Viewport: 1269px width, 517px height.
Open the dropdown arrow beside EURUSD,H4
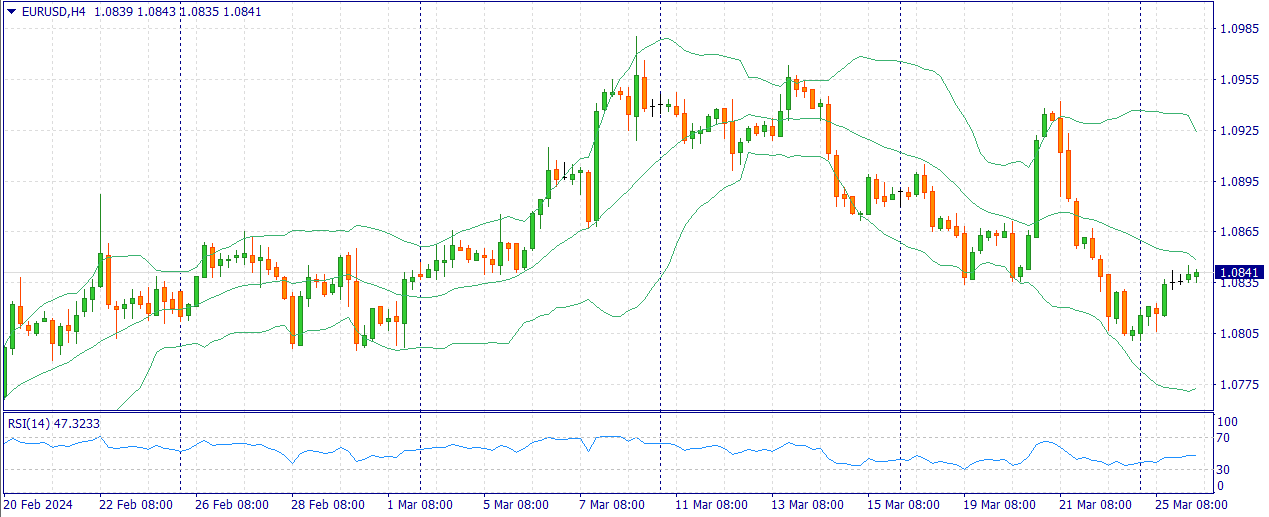pos(11,11)
